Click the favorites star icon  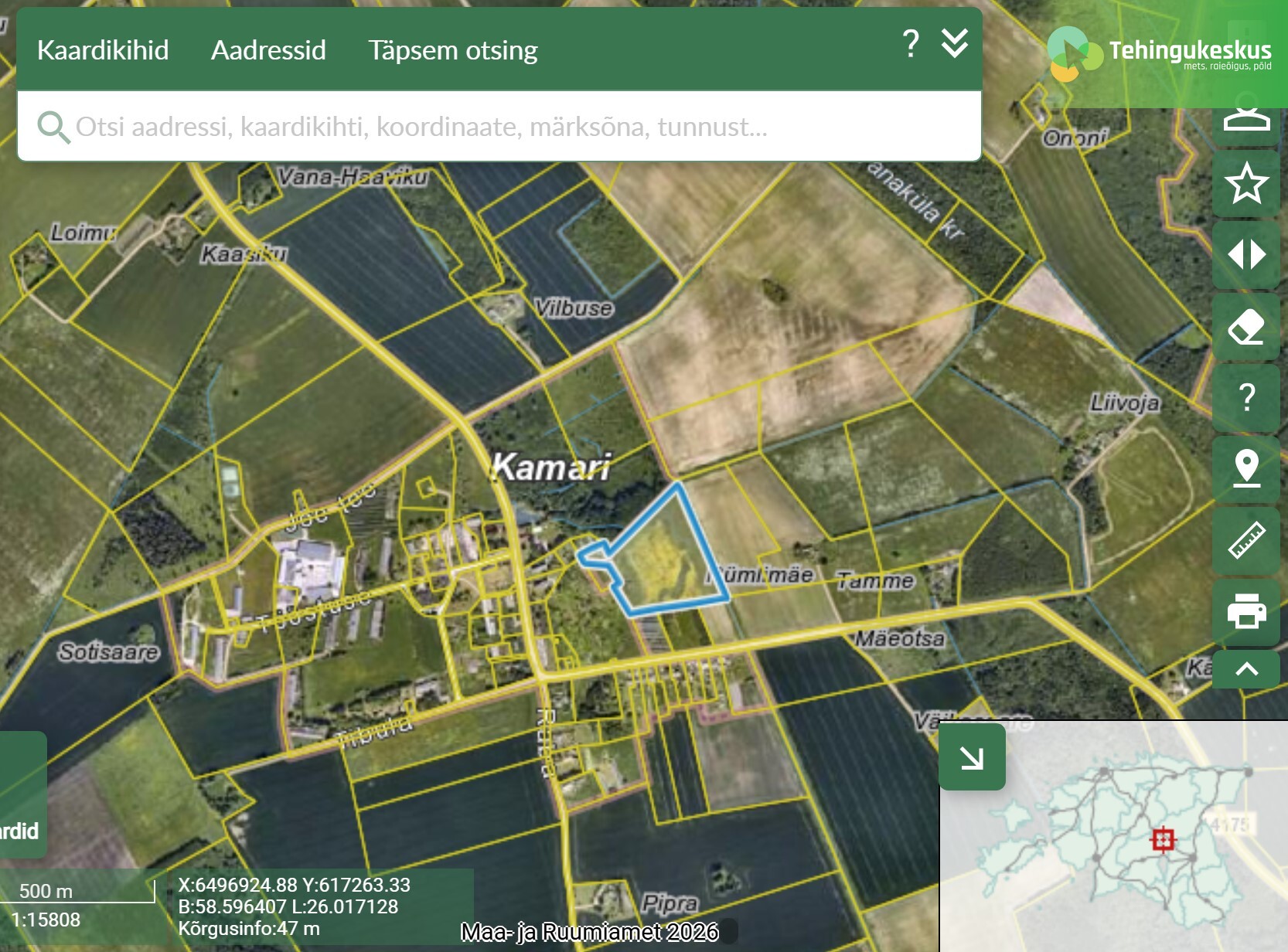(x=1246, y=184)
